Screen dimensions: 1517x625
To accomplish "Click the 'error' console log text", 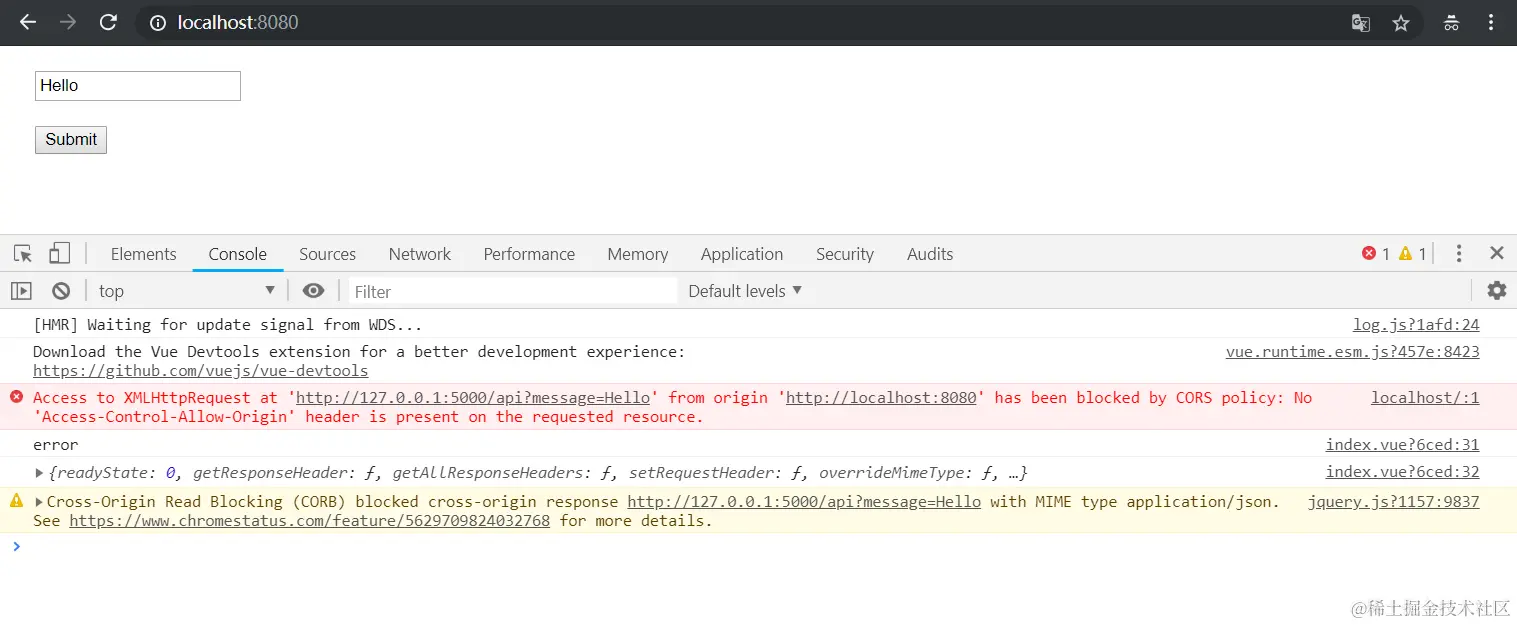I will click(x=56, y=445).
